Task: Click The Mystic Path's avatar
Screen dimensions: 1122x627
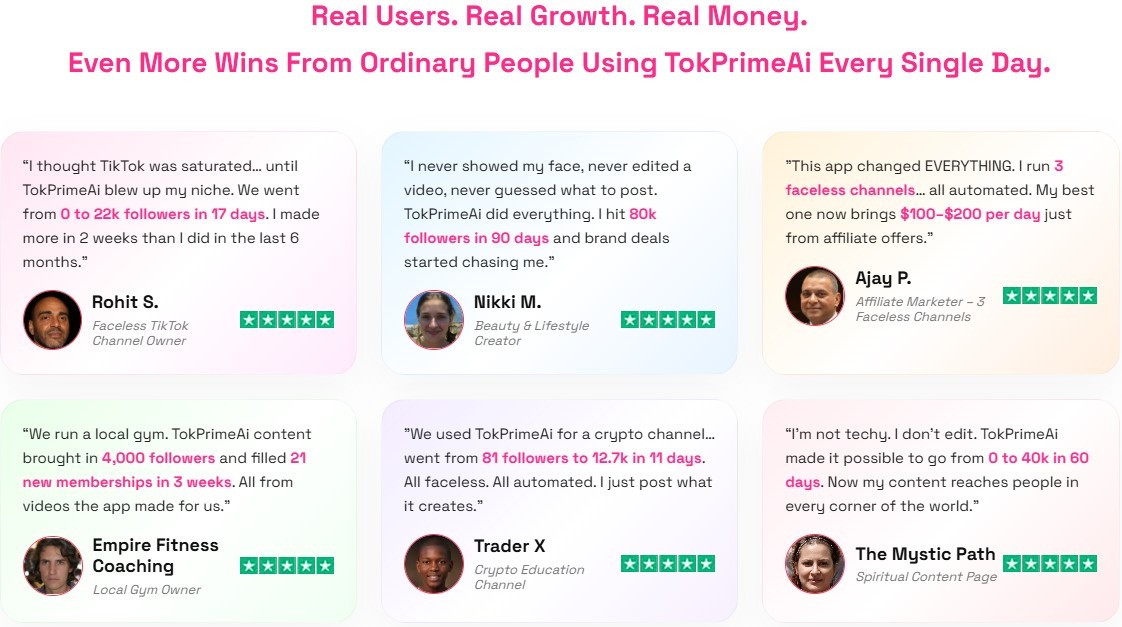Action: tap(815, 564)
